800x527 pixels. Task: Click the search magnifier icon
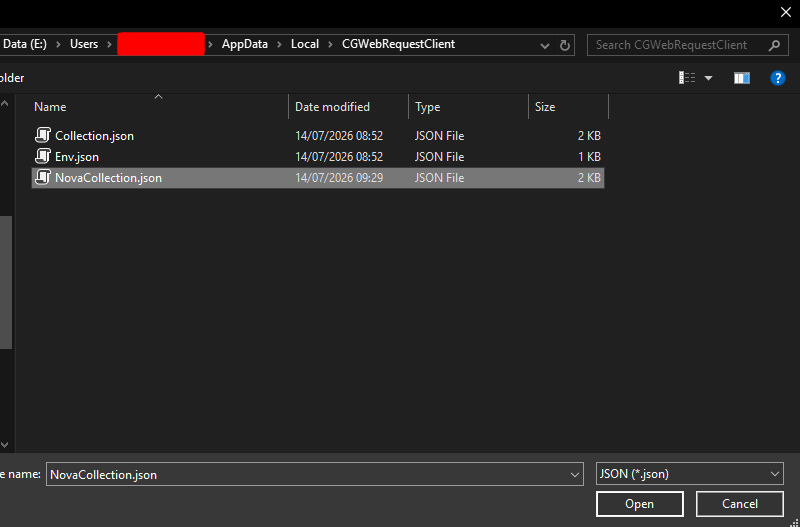(774, 45)
